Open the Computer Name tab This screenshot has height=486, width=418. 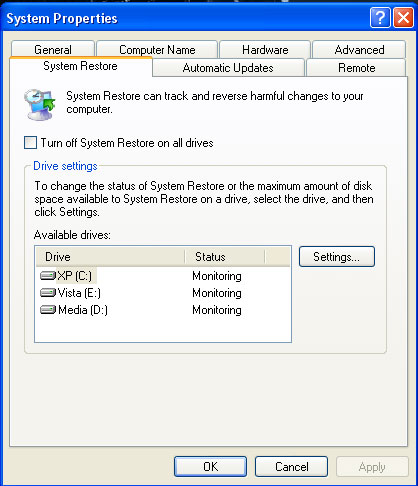157,49
